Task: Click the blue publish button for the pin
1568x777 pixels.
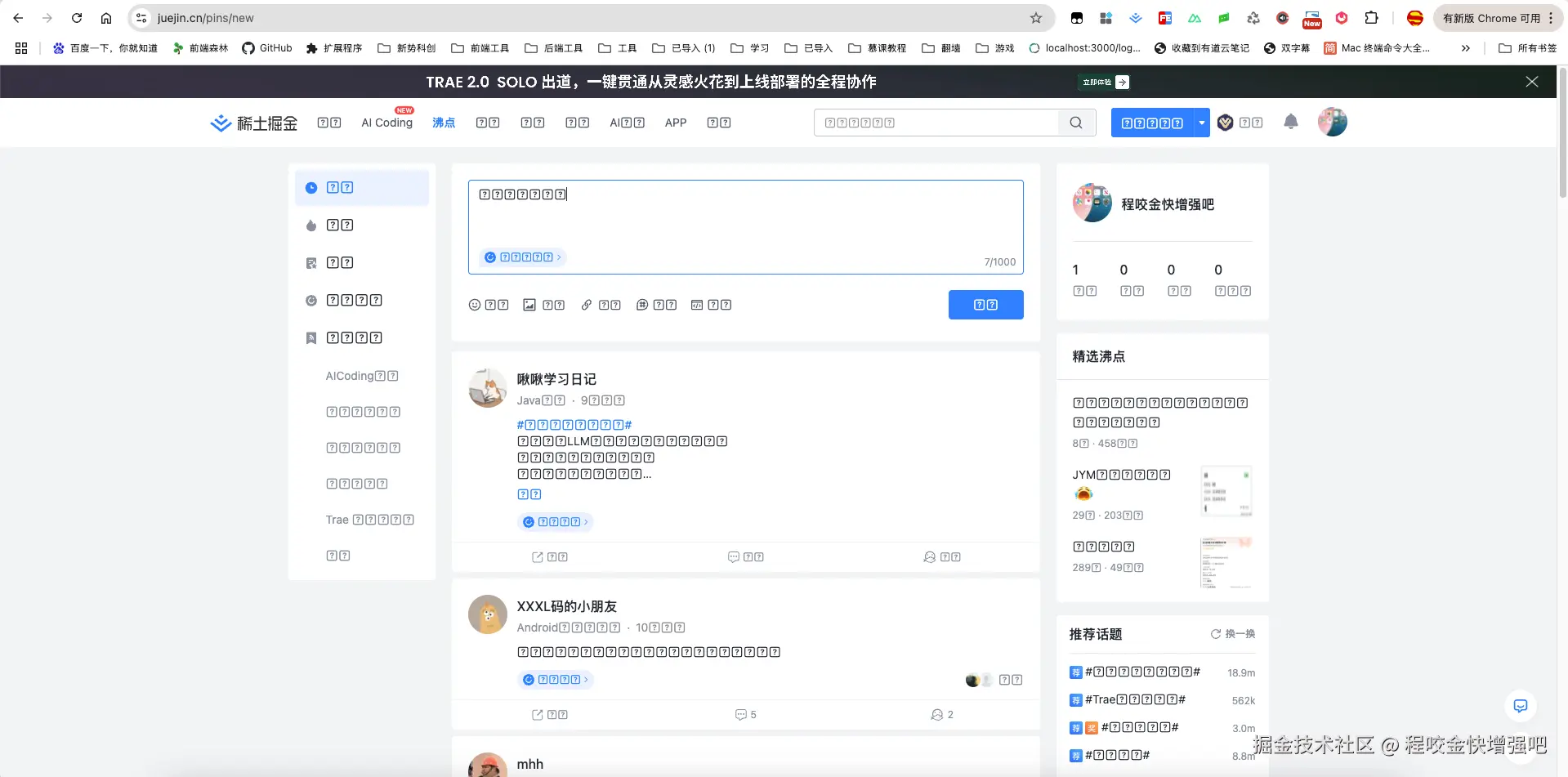Action: (985, 305)
